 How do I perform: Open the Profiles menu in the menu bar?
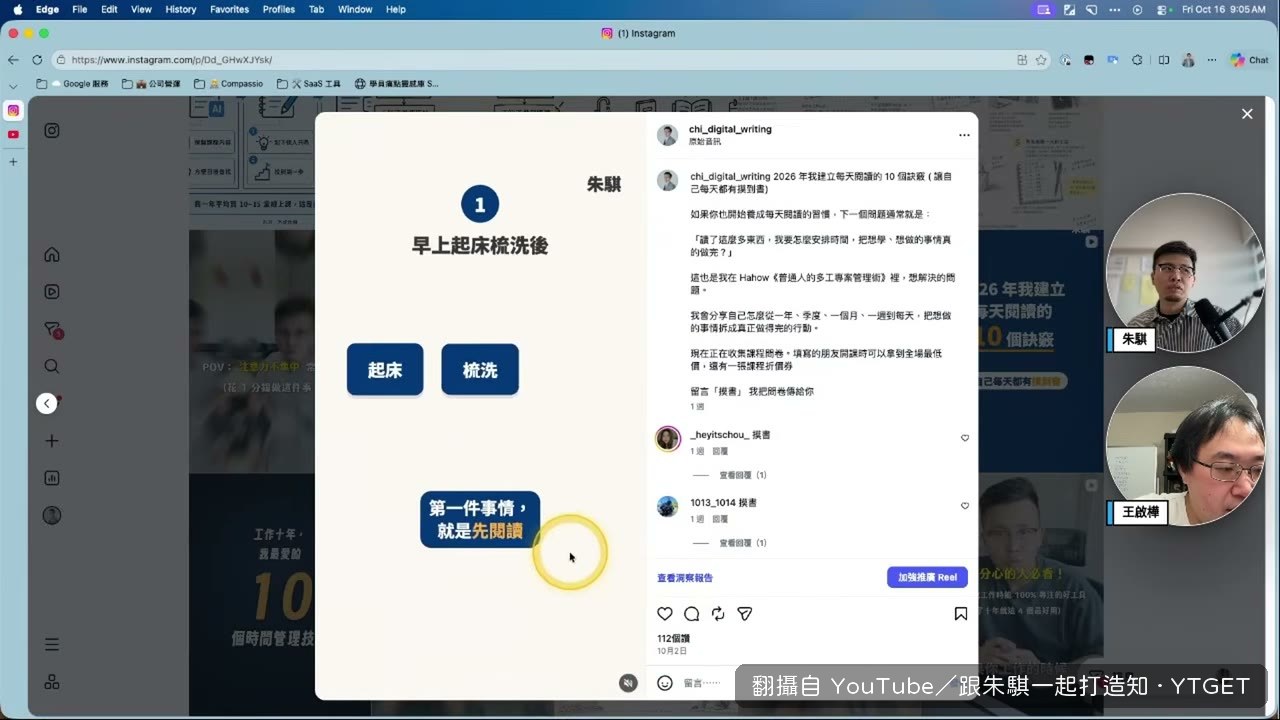pos(279,9)
